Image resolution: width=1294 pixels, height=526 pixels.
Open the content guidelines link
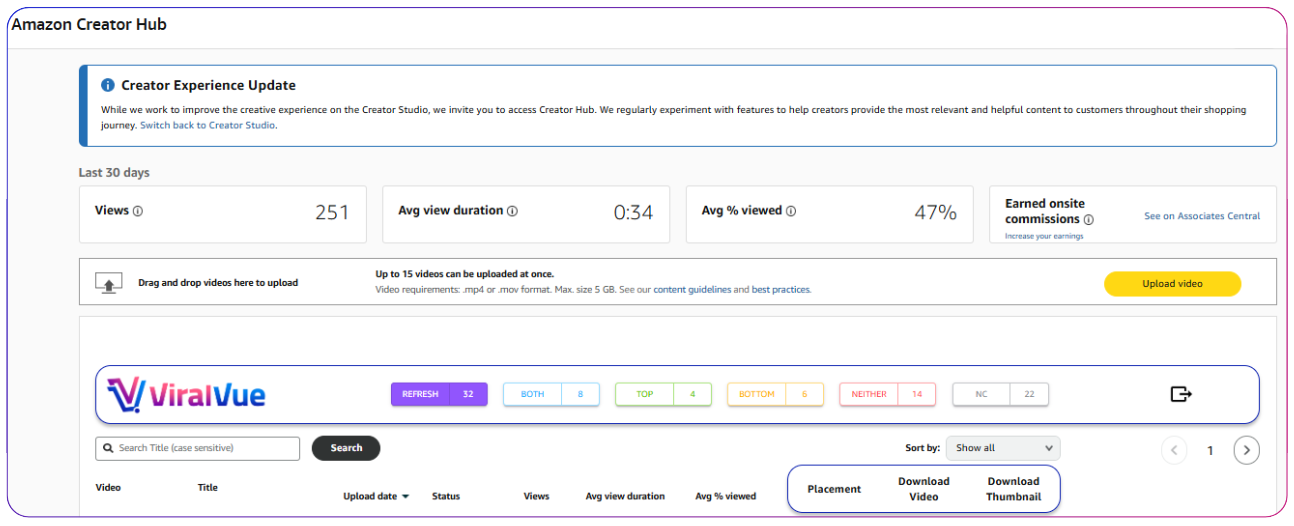(692, 289)
